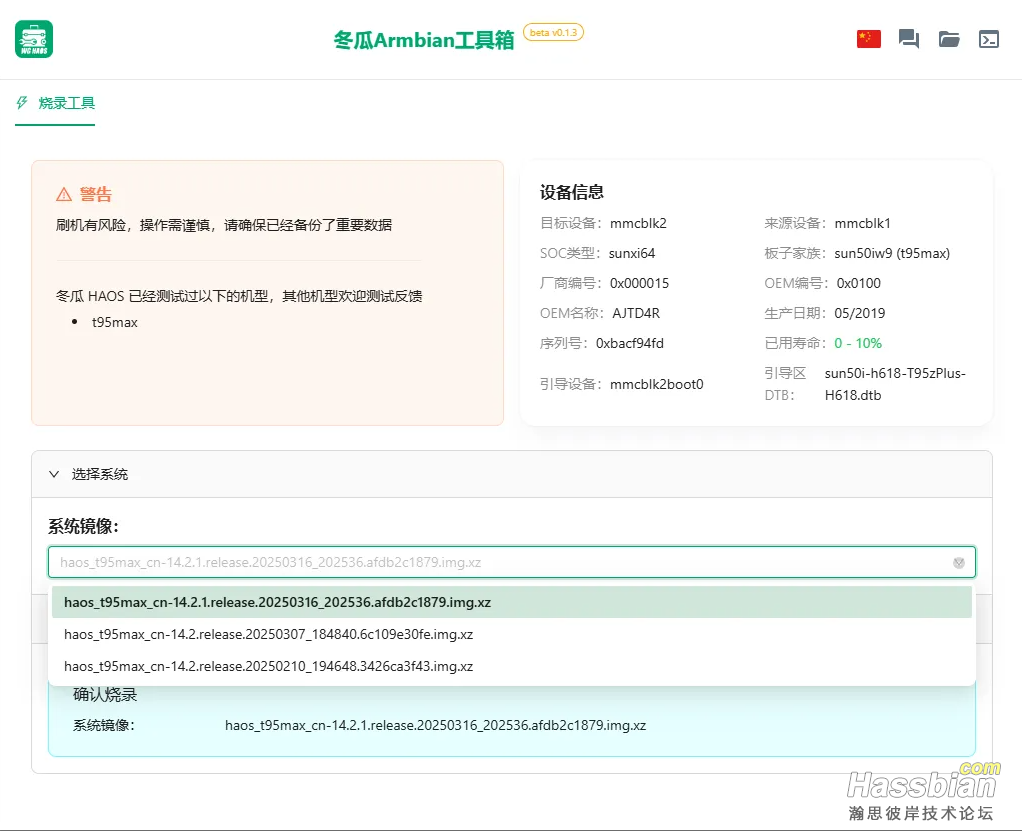This screenshot has width=1022, height=831.
Task: Open the terminal console icon
Action: tap(989, 39)
